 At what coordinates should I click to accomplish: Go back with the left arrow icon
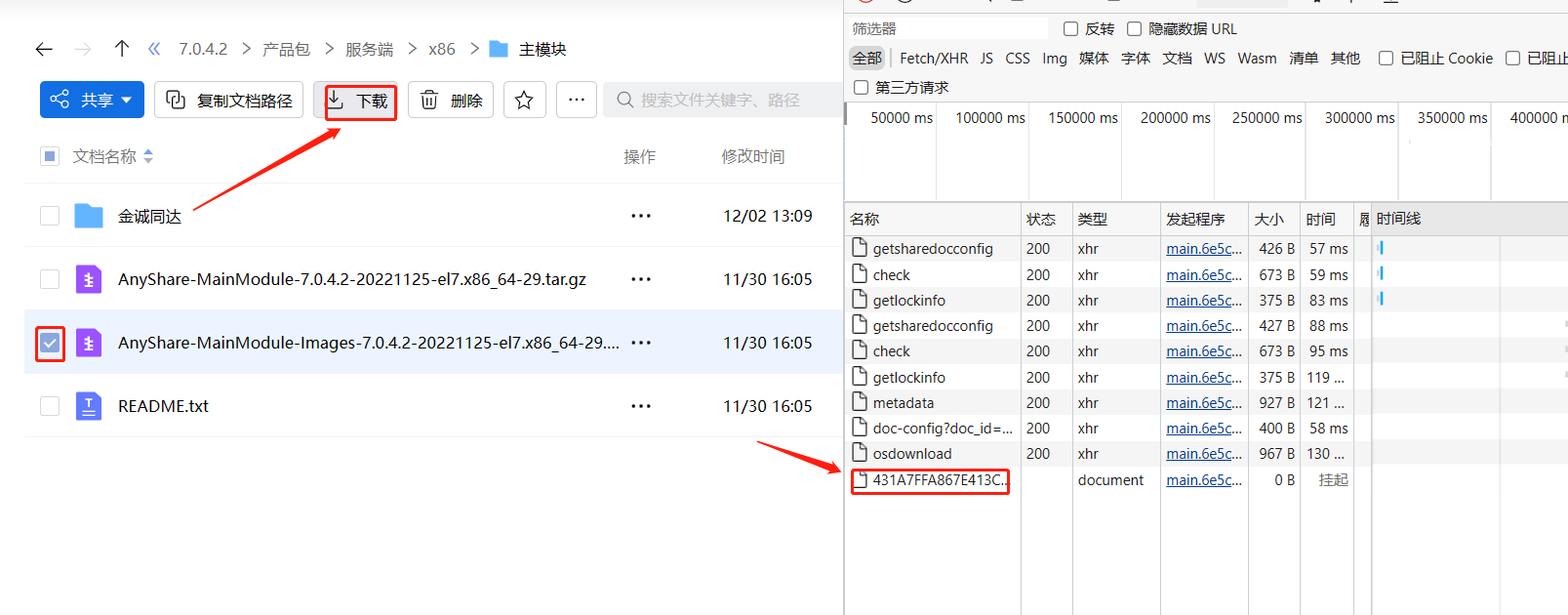click(x=44, y=49)
